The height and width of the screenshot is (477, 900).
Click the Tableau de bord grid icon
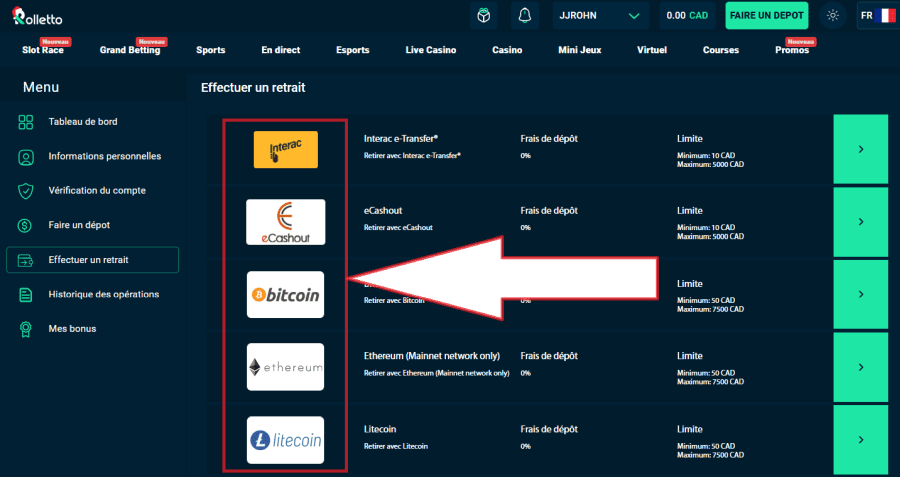(26, 122)
